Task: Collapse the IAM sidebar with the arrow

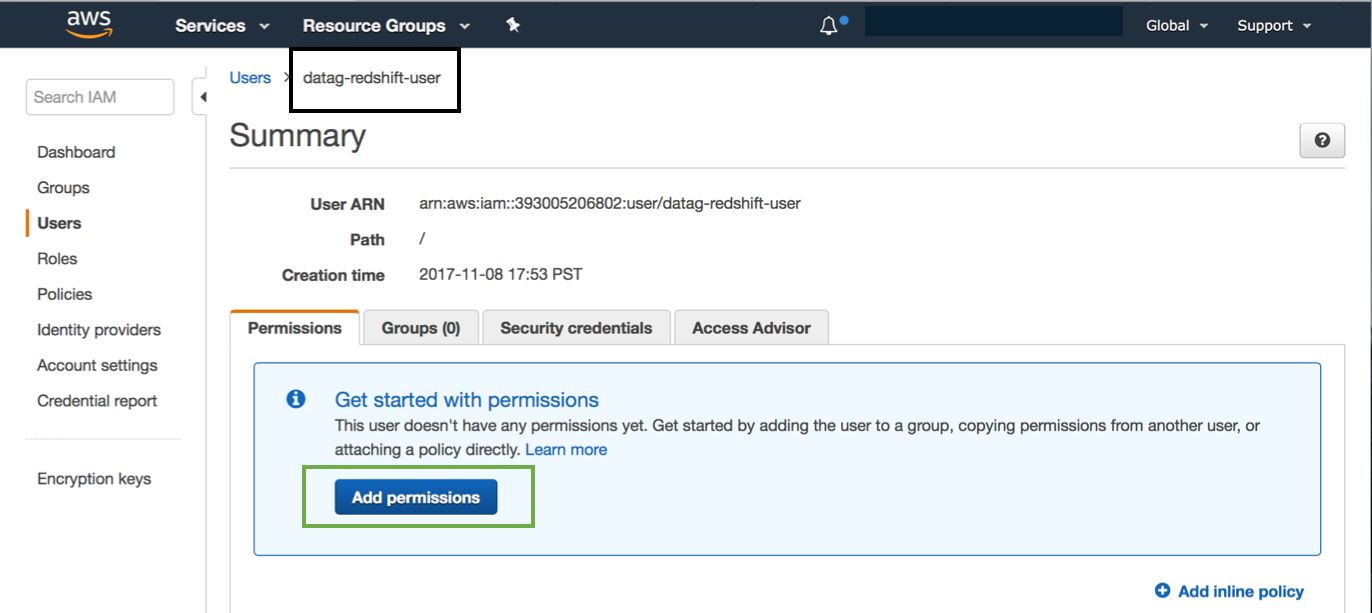Action: (x=203, y=97)
